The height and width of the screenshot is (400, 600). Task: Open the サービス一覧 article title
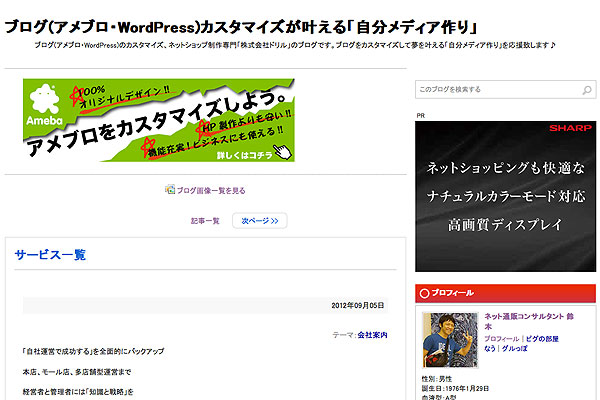tap(50, 255)
